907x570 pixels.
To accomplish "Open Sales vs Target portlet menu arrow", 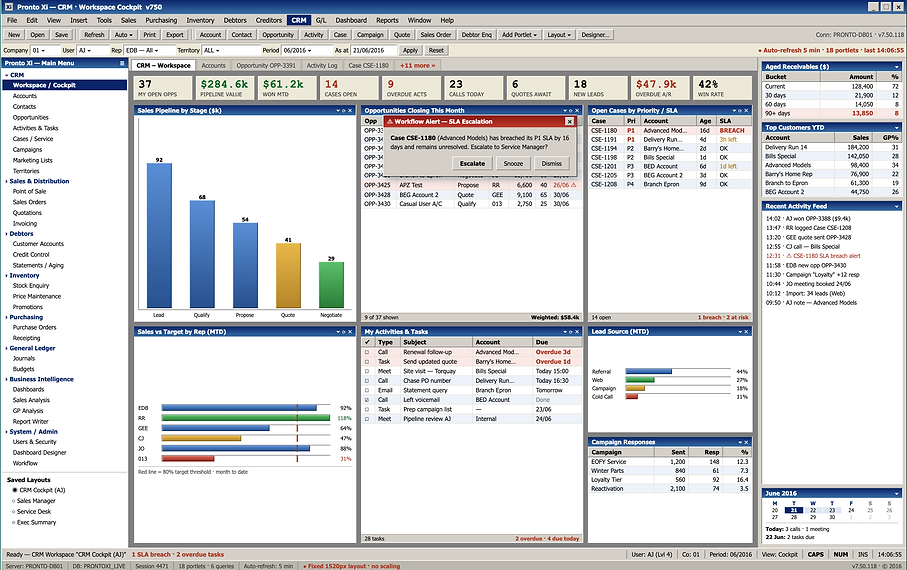I will pyautogui.click(x=338, y=332).
